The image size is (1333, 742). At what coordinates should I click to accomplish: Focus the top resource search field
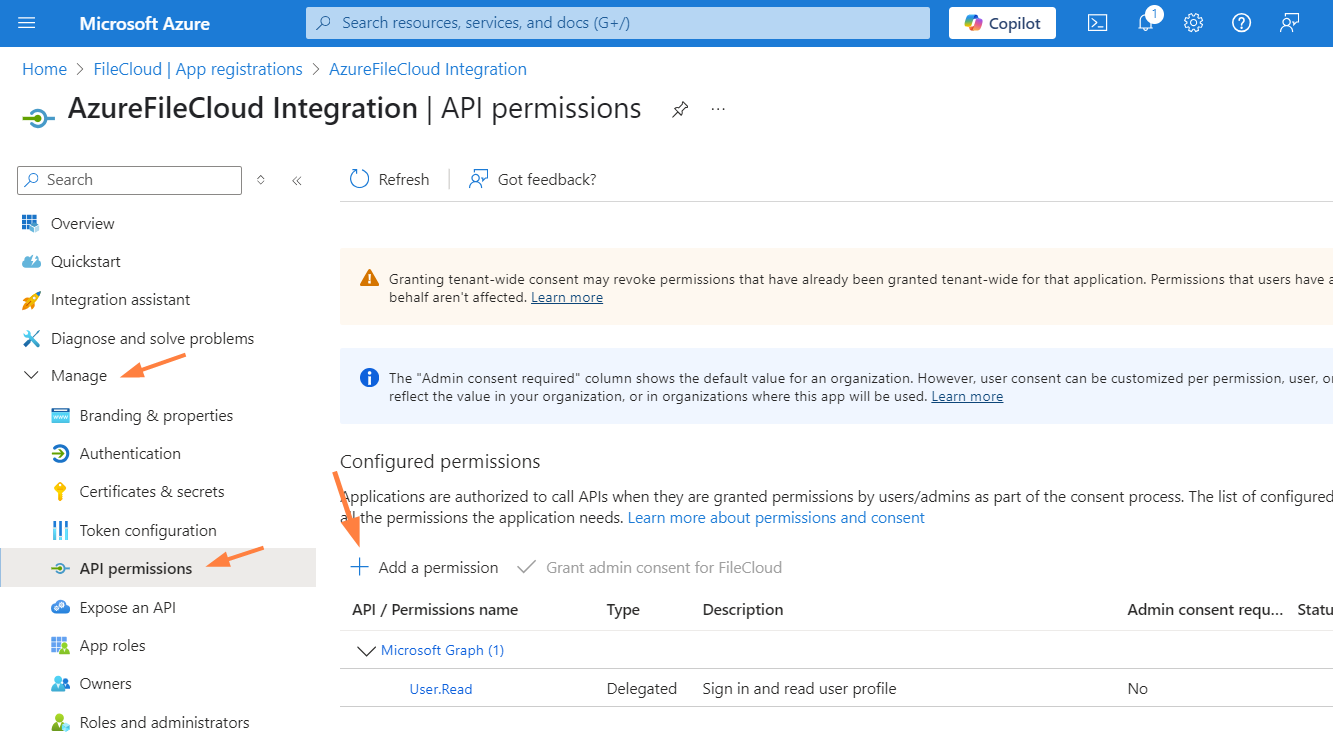coord(618,23)
